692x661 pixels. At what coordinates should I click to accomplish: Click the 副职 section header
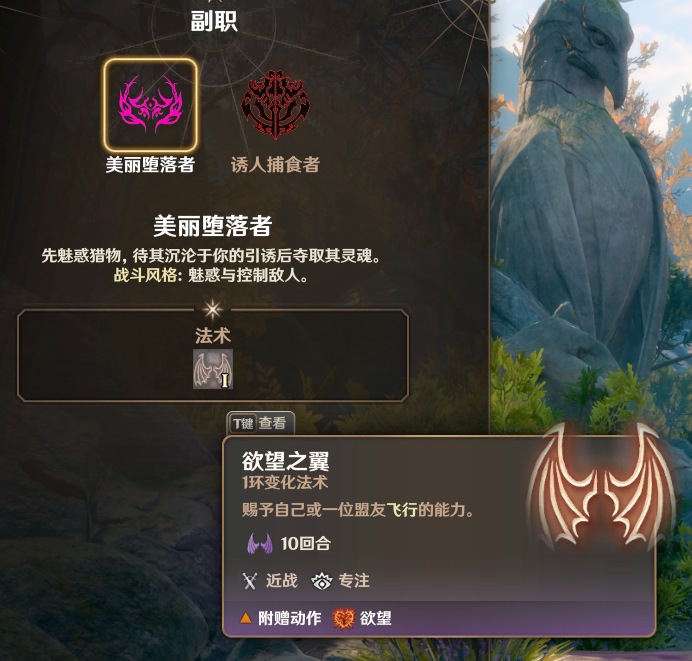(214, 21)
